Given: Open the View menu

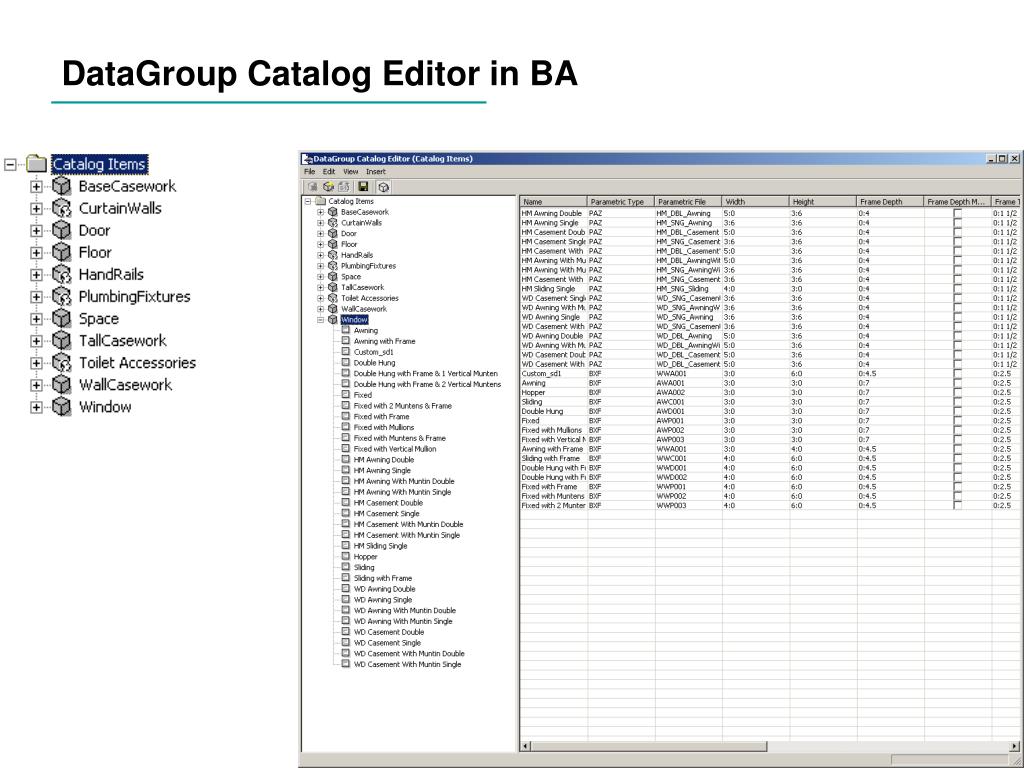Looking at the screenshot, I should click(x=351, y=172).
